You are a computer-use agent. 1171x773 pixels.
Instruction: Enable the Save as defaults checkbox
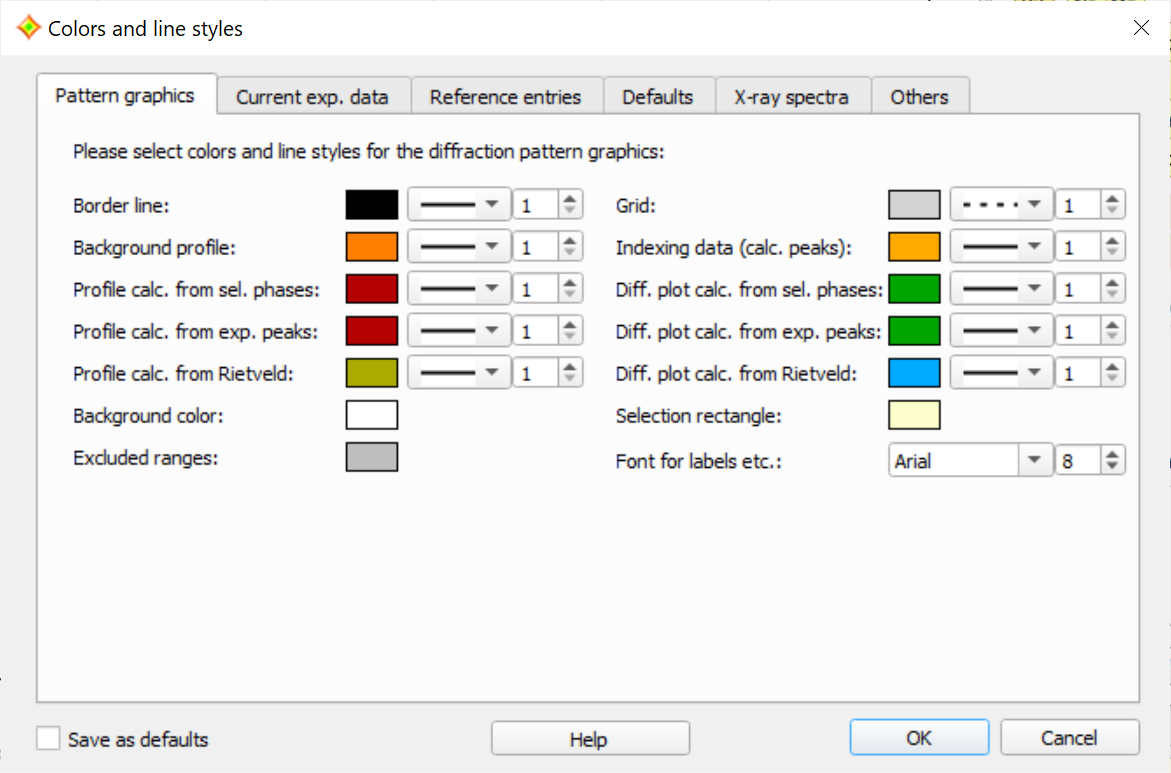(x=48, y=739)
